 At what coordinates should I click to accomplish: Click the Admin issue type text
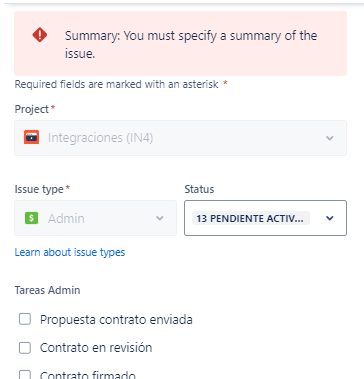(66, 218)
